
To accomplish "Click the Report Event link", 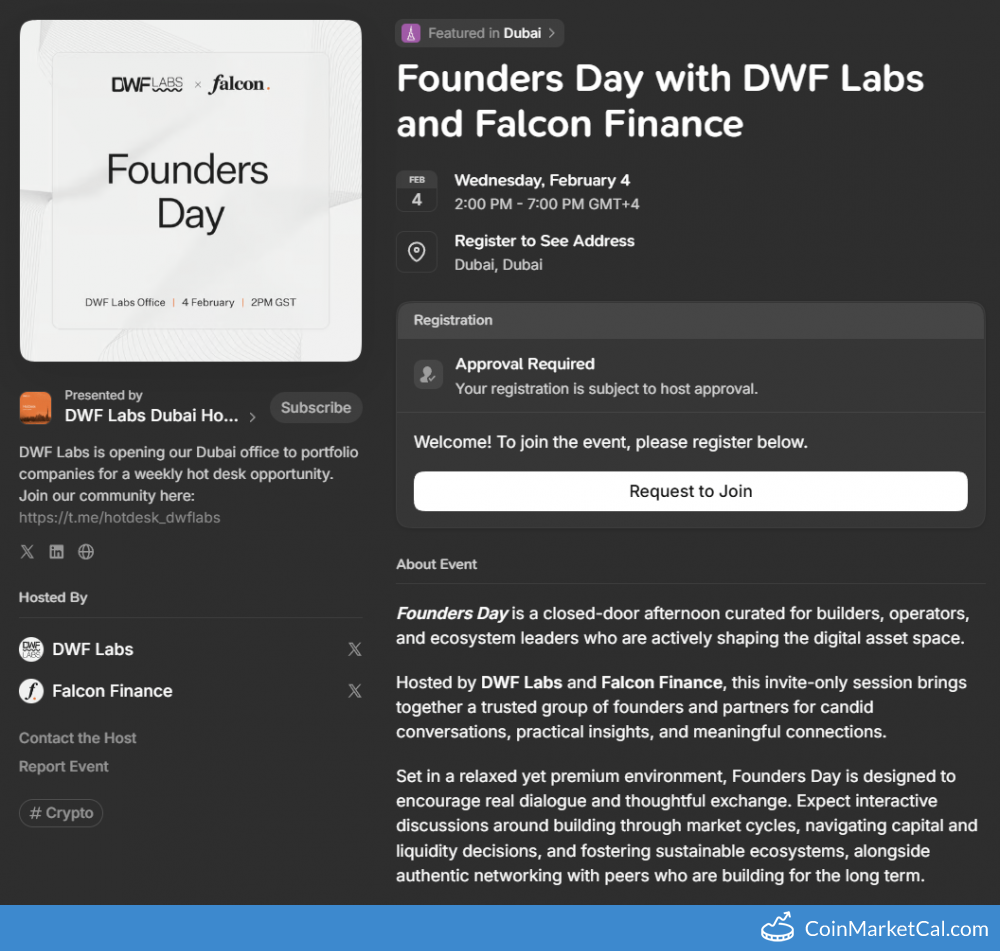I will 64,767.
